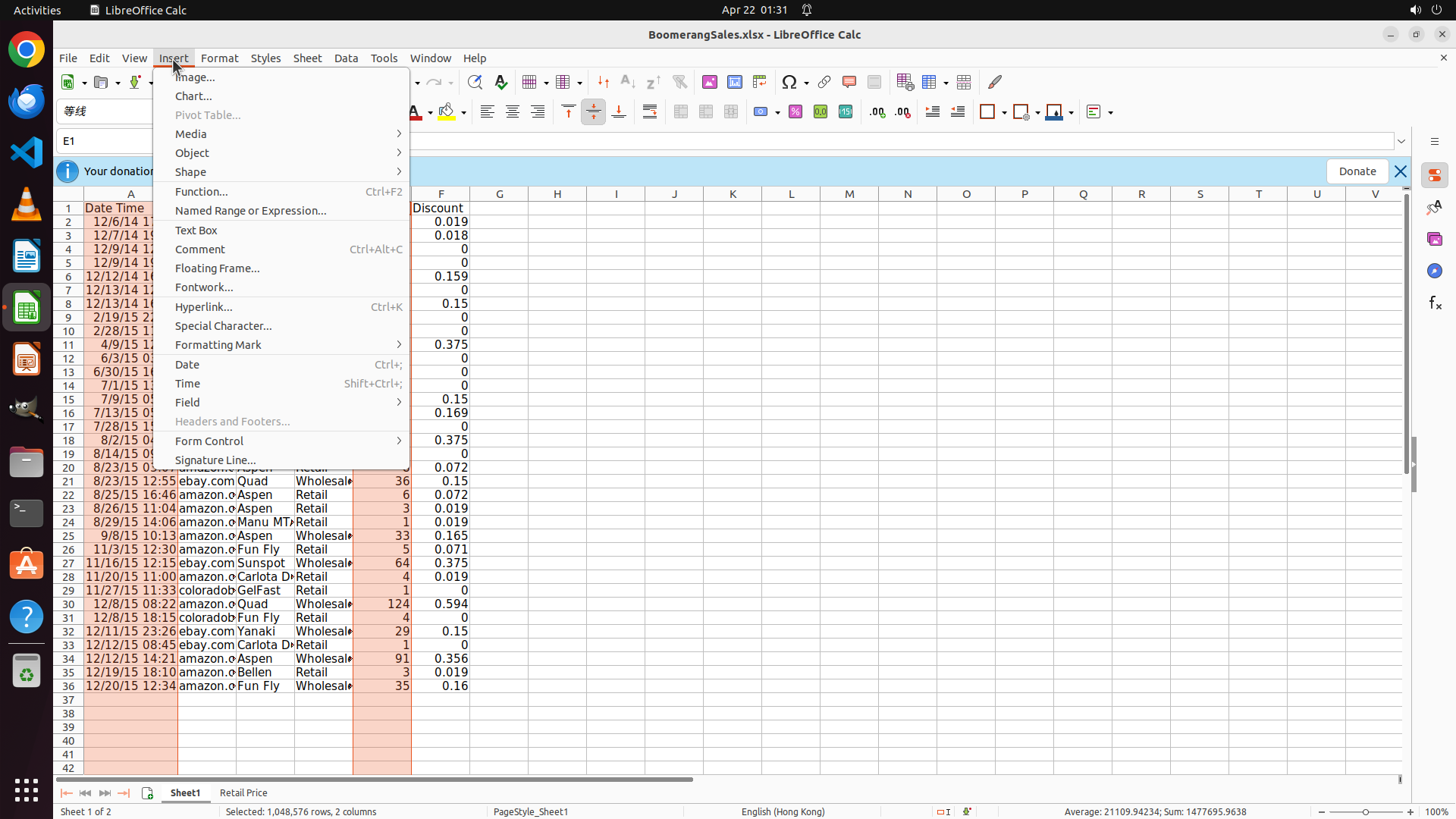Click the Insert Hyperlink chain icon
This screenshot has height=819, width=1456.
click(x=824, y=82)
